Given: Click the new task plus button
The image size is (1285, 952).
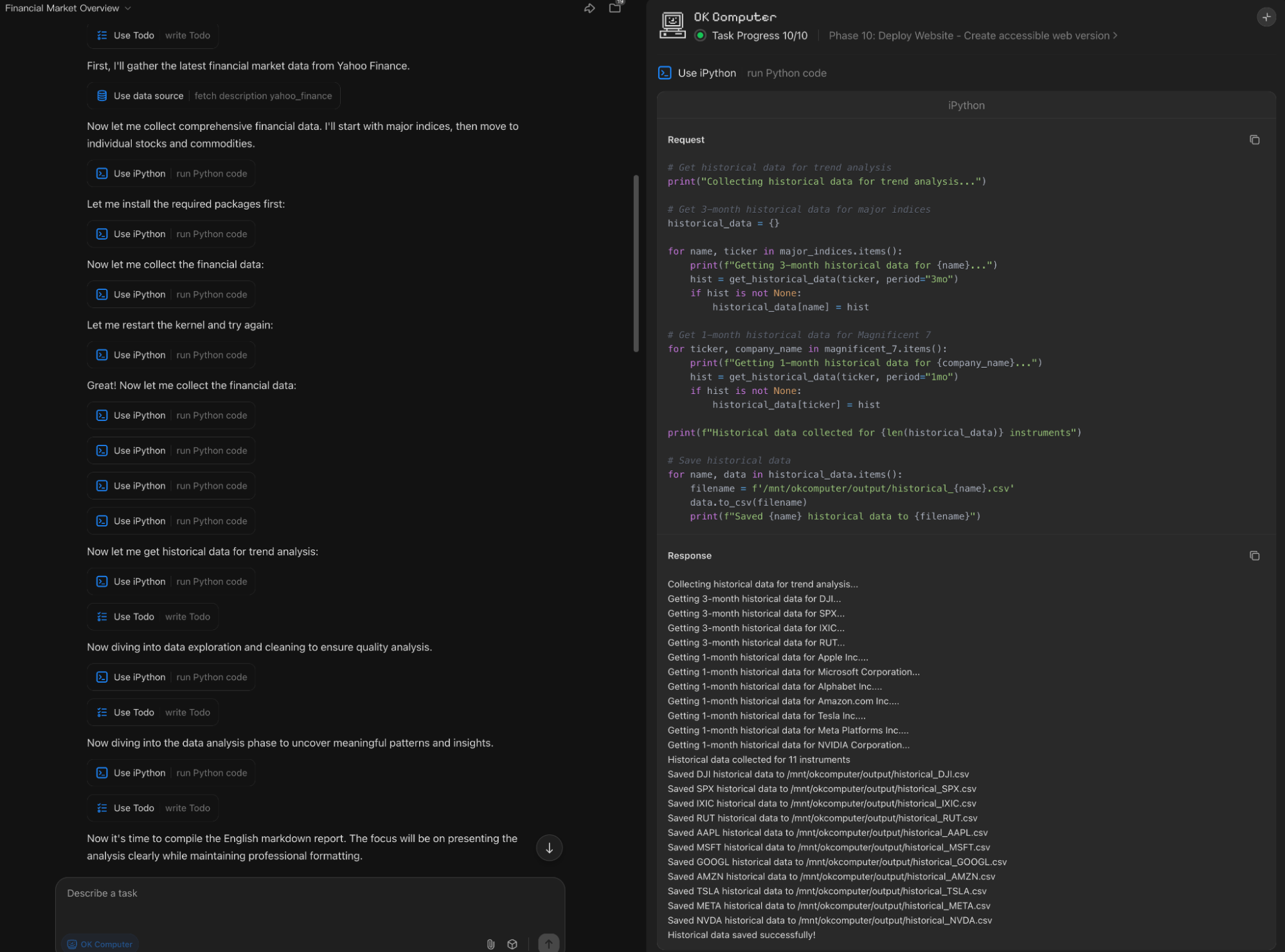Looking at the screenshot, I should (x=1266, y=17).
